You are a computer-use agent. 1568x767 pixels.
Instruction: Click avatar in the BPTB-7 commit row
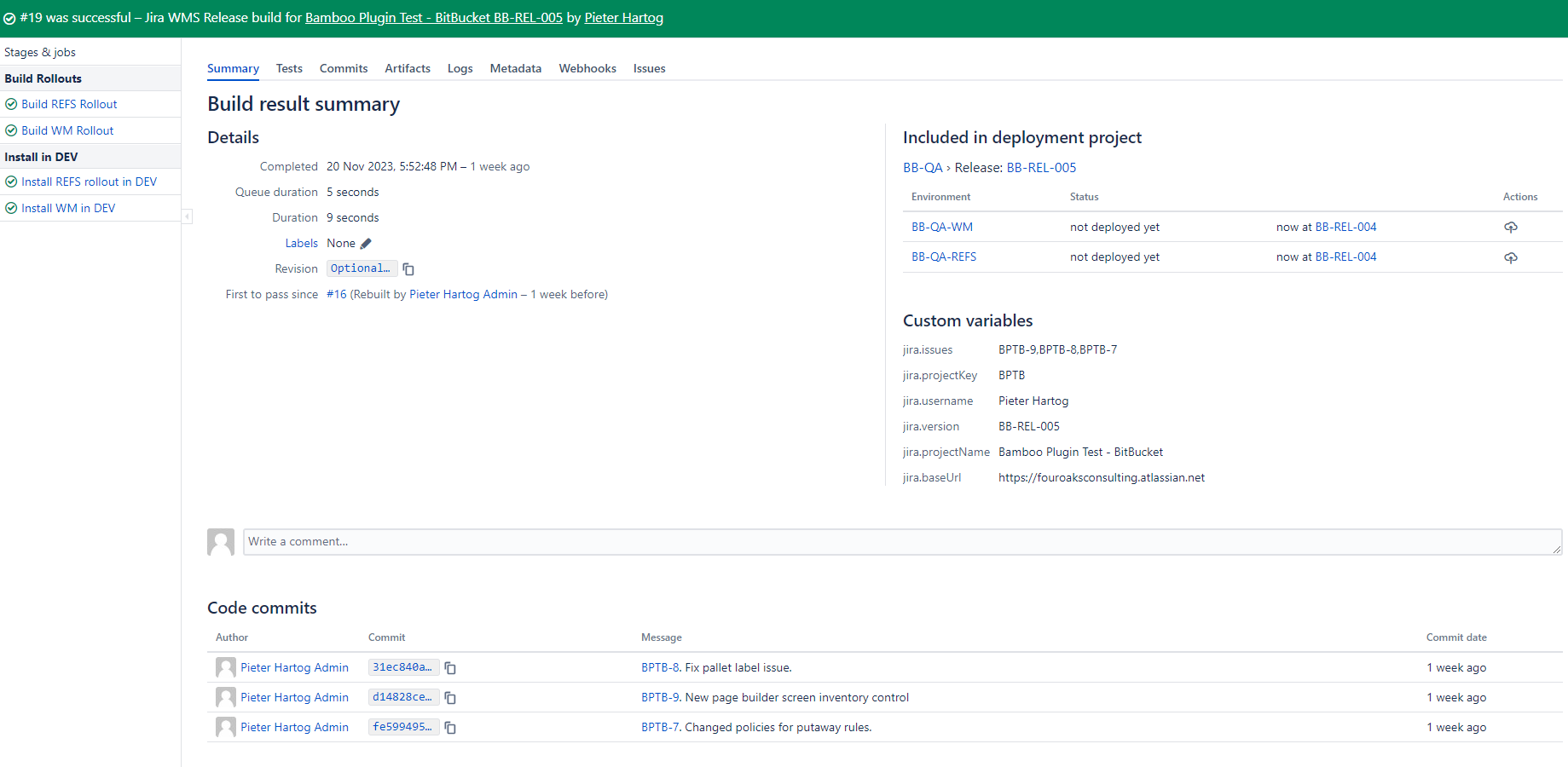point(226,727)
